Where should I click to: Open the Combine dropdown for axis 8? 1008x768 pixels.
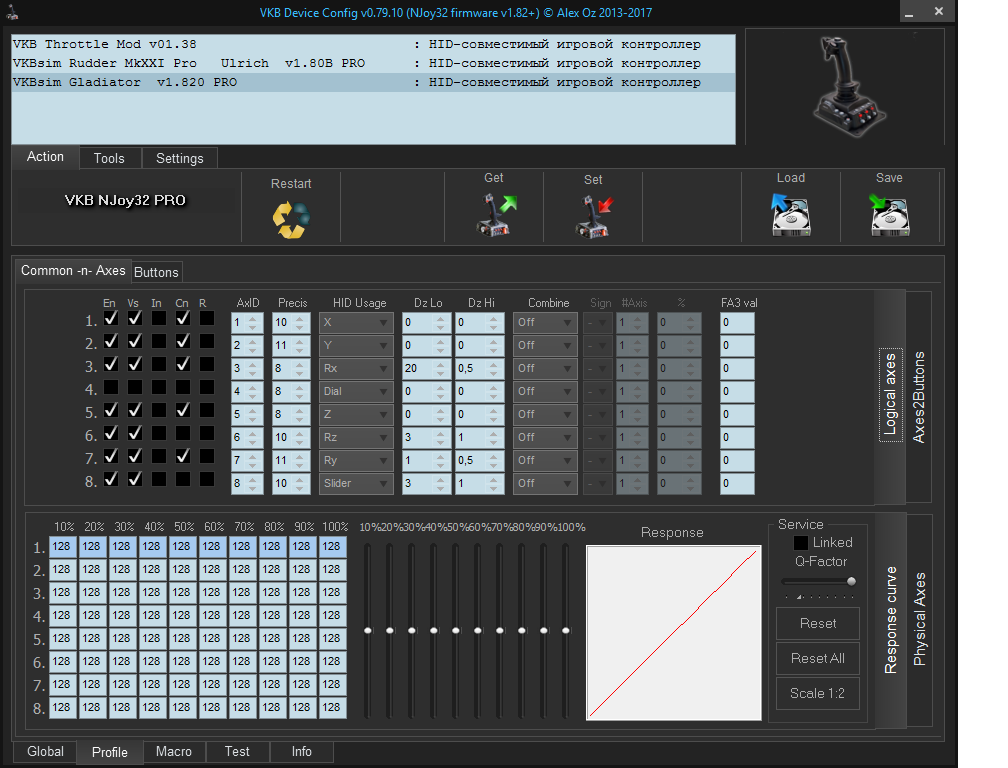point(545,483)
